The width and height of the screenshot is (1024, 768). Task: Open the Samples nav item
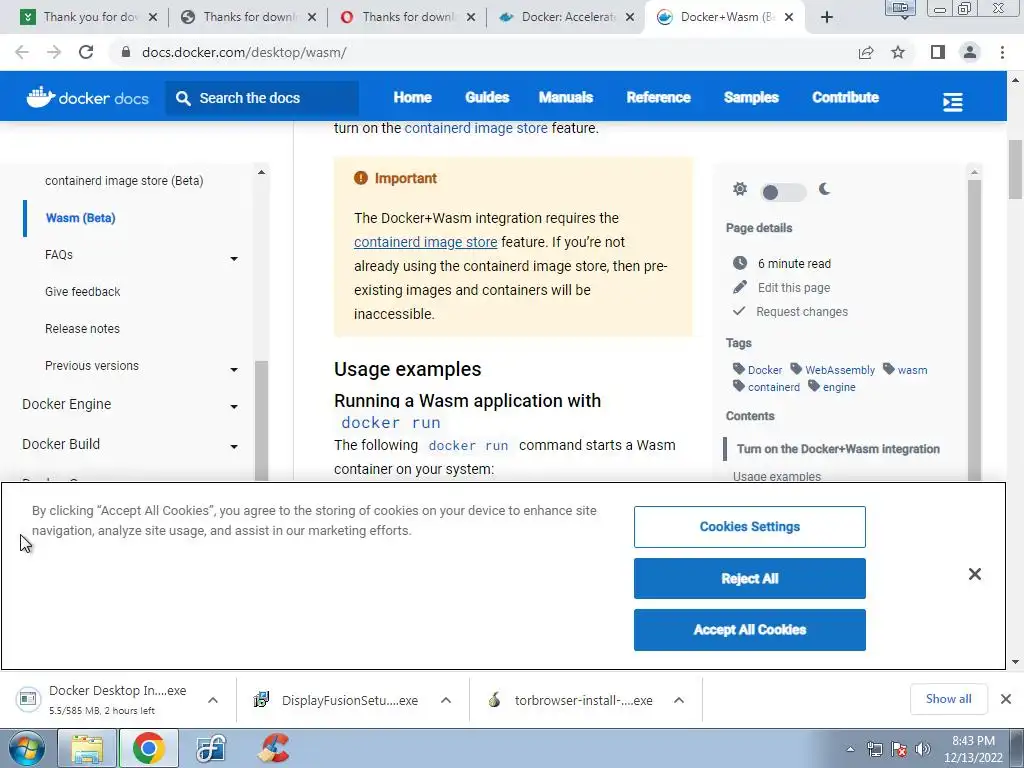[x=751, y=97]
